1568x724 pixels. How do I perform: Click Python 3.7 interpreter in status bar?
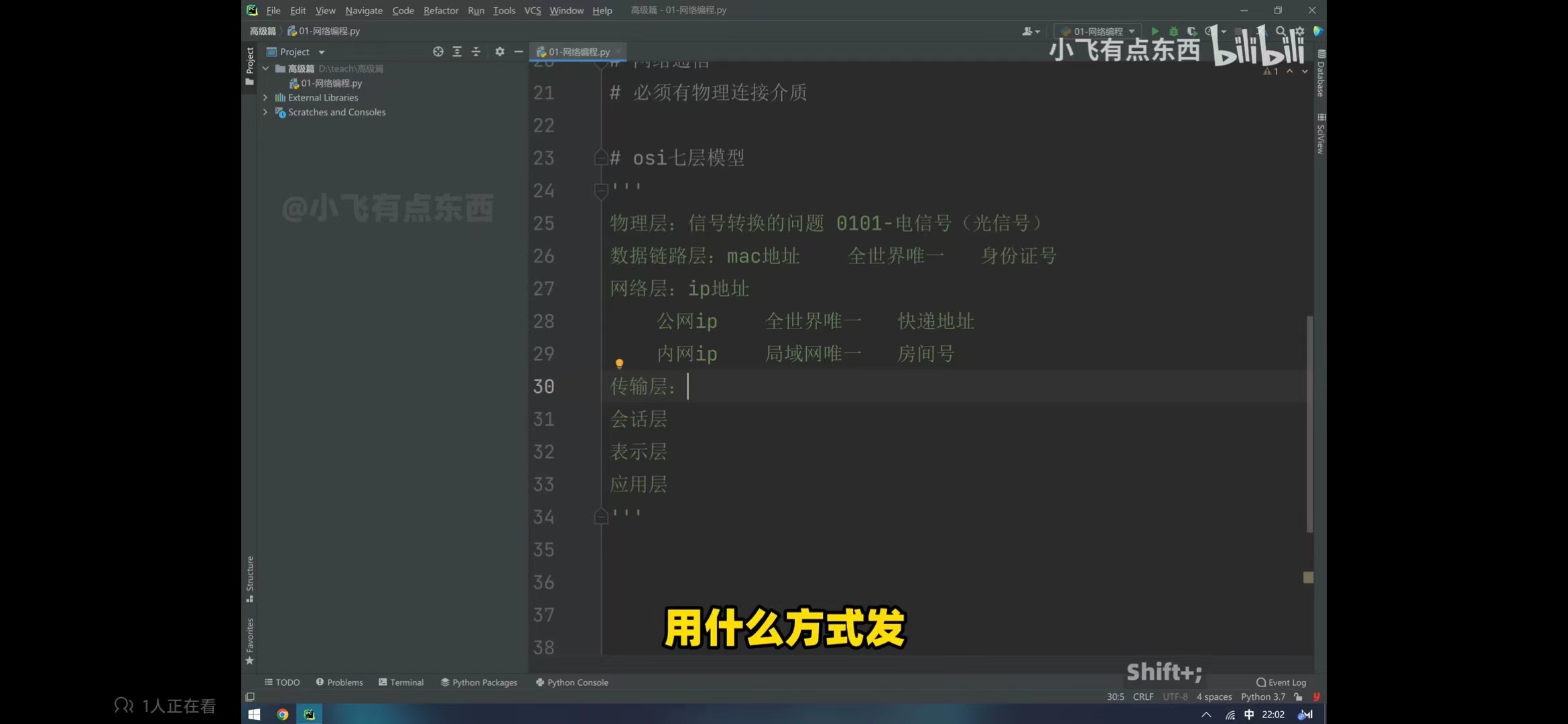[x=1262, y=697]
